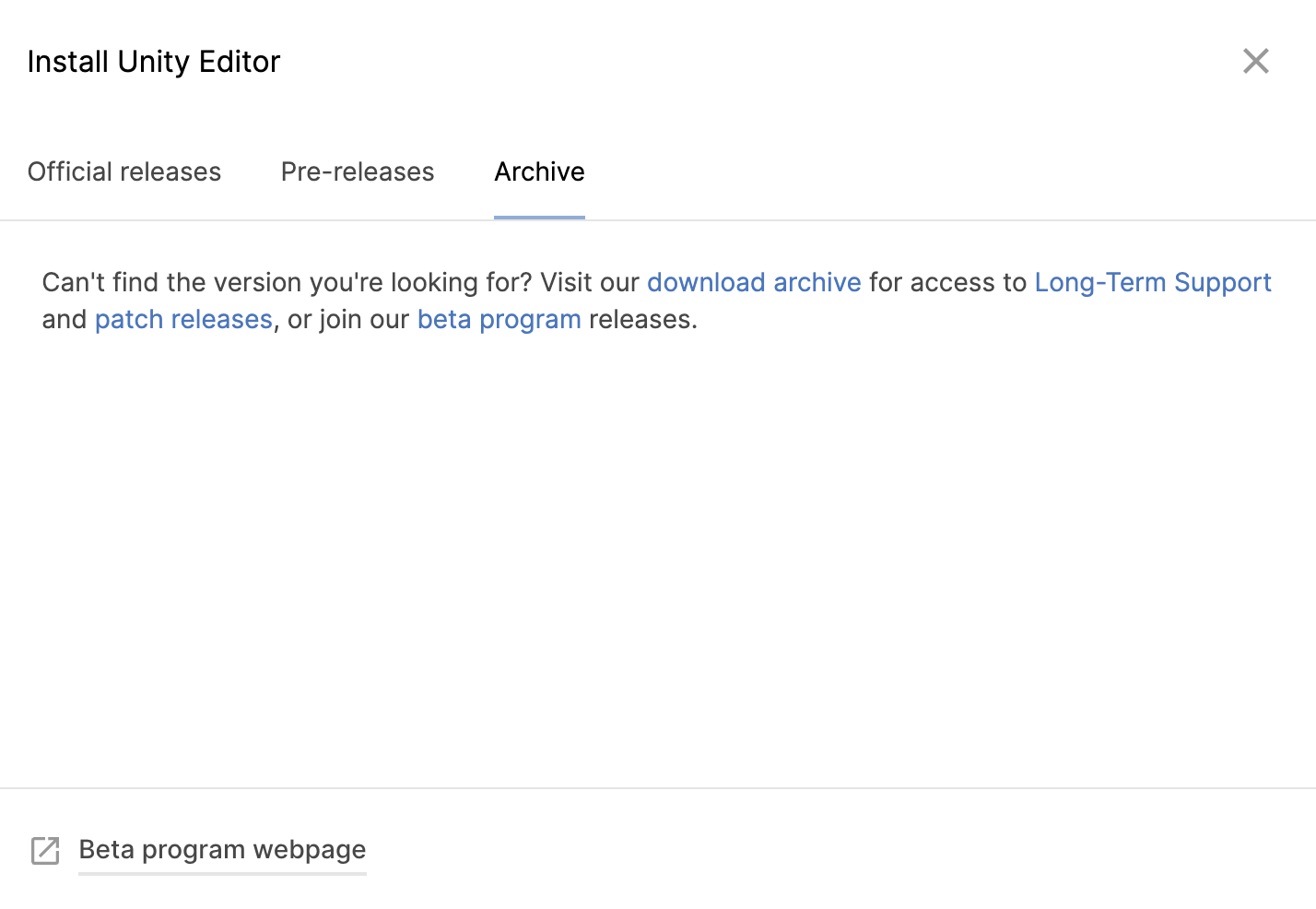Click the blue-underlined Archive tab label

click(x=539, y=172)
